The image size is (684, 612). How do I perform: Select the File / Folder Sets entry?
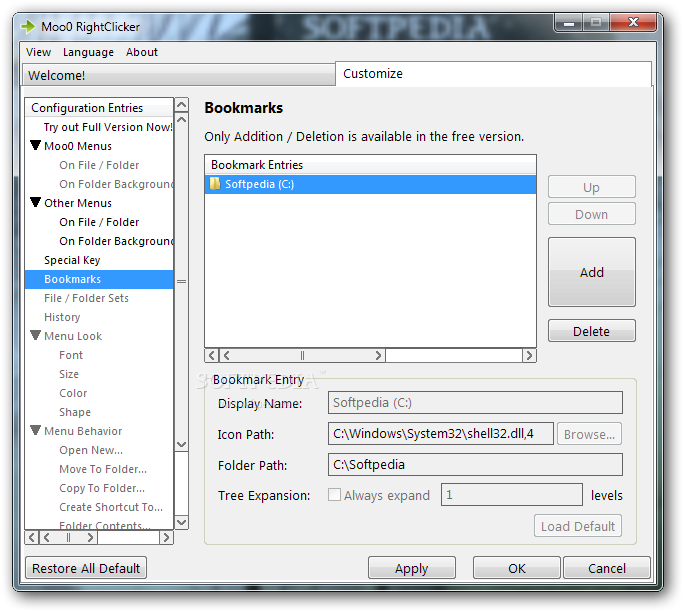[86, 298]
